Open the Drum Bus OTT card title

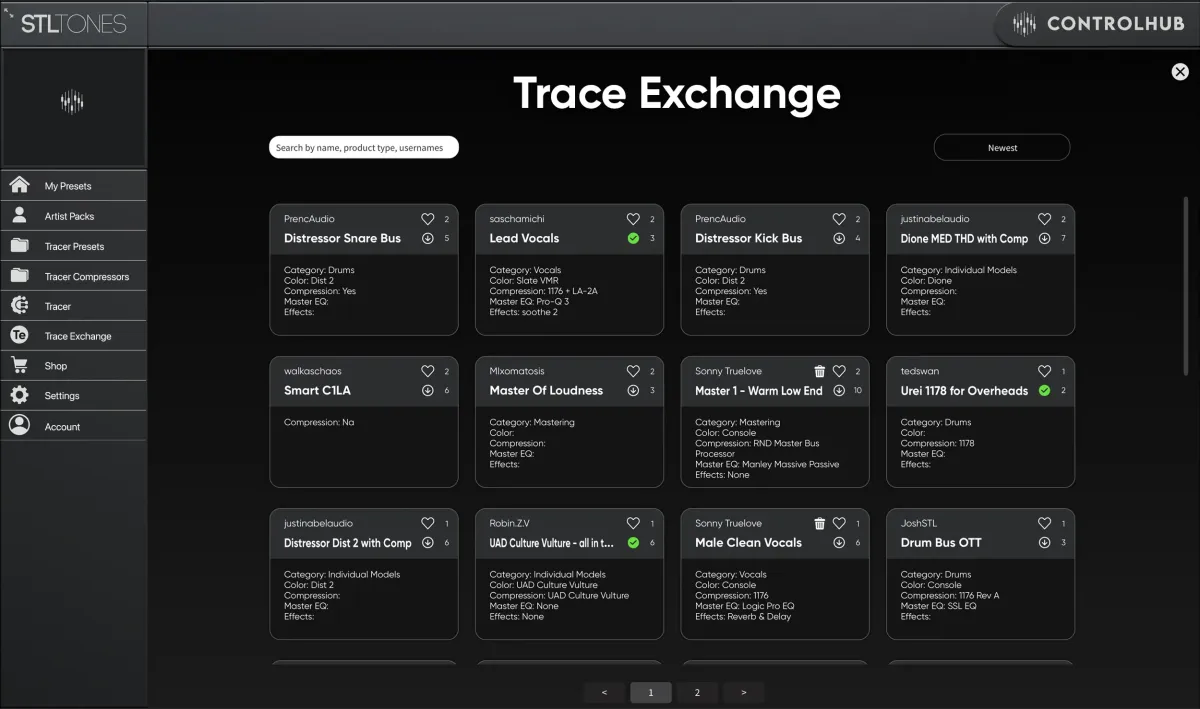pyautogui.click(x=941, y=542)
